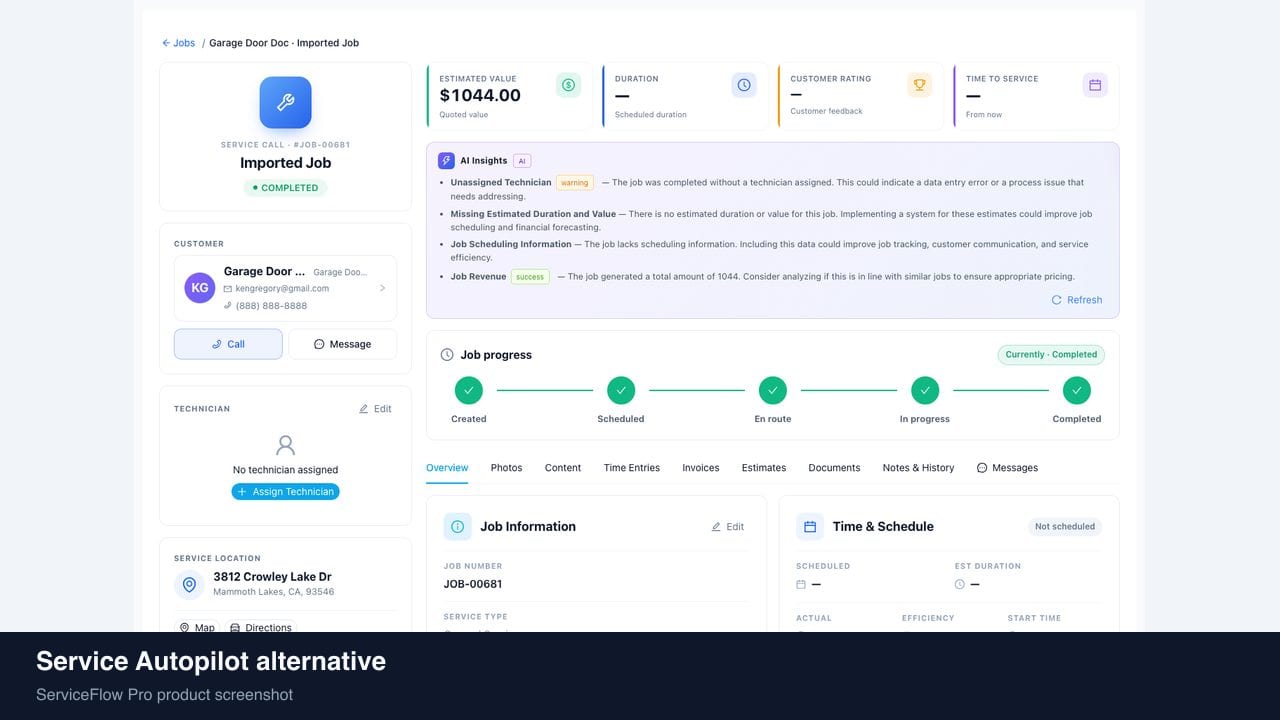Open the Invoices tab
Viewport: 1280px width, 720px height.
click(701, 468)
